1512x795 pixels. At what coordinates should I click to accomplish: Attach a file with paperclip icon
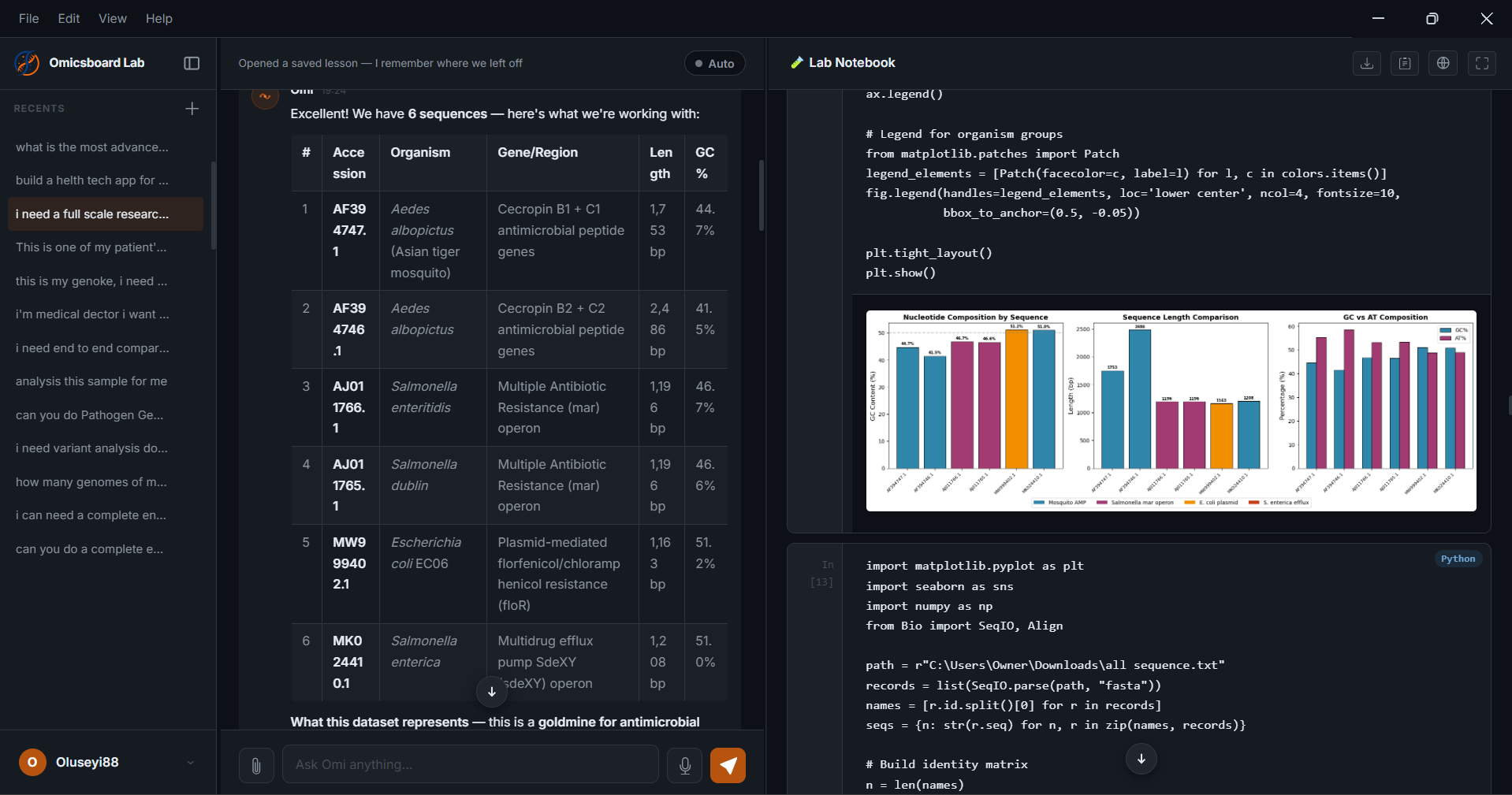[256, 765]
